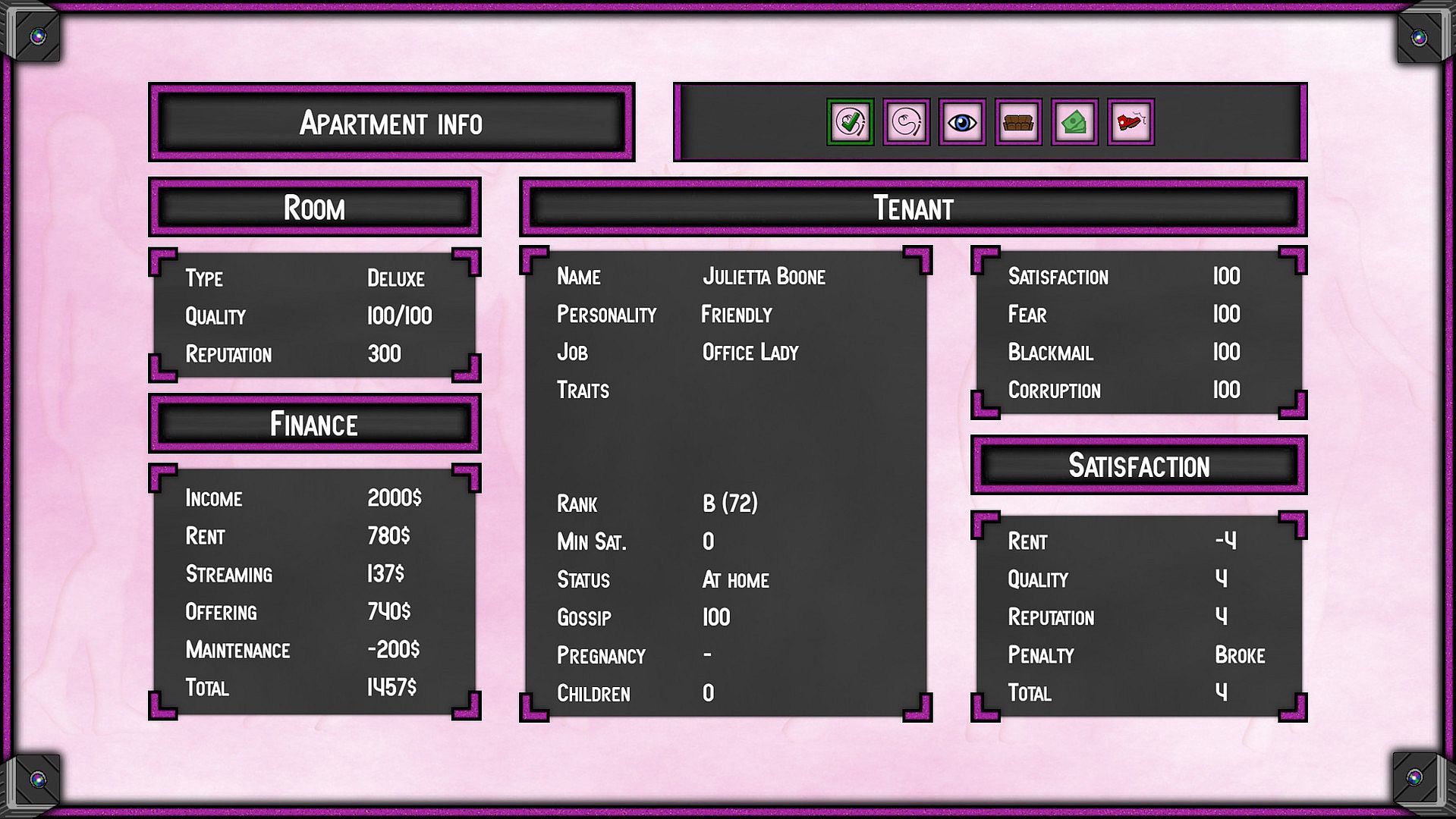Click the Streaming value 137$
The height and width of the screenshot is (819, 1456).
tap(386, 573)
